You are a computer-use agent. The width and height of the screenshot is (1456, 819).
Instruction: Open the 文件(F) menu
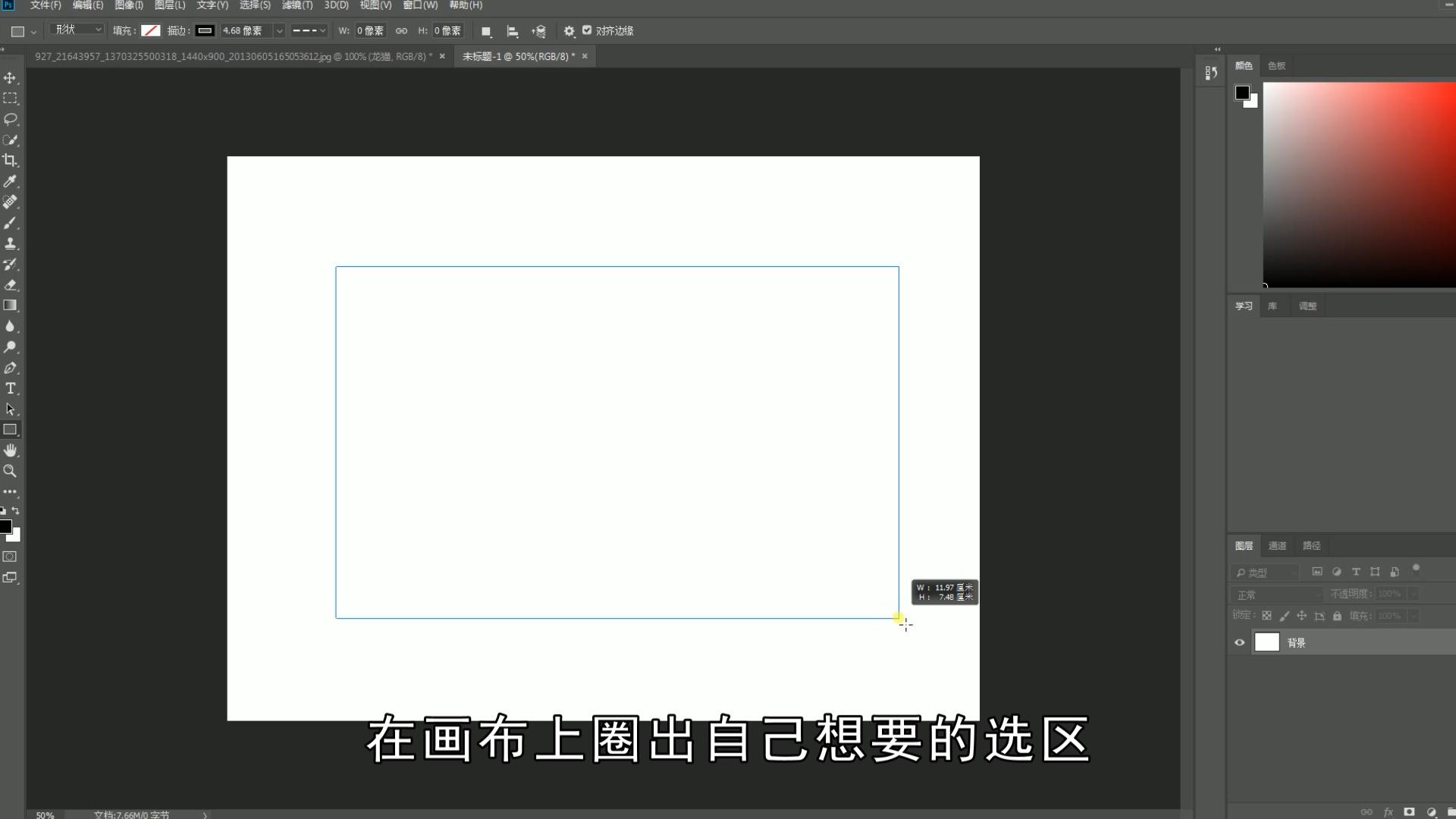[x=45, y=5]
